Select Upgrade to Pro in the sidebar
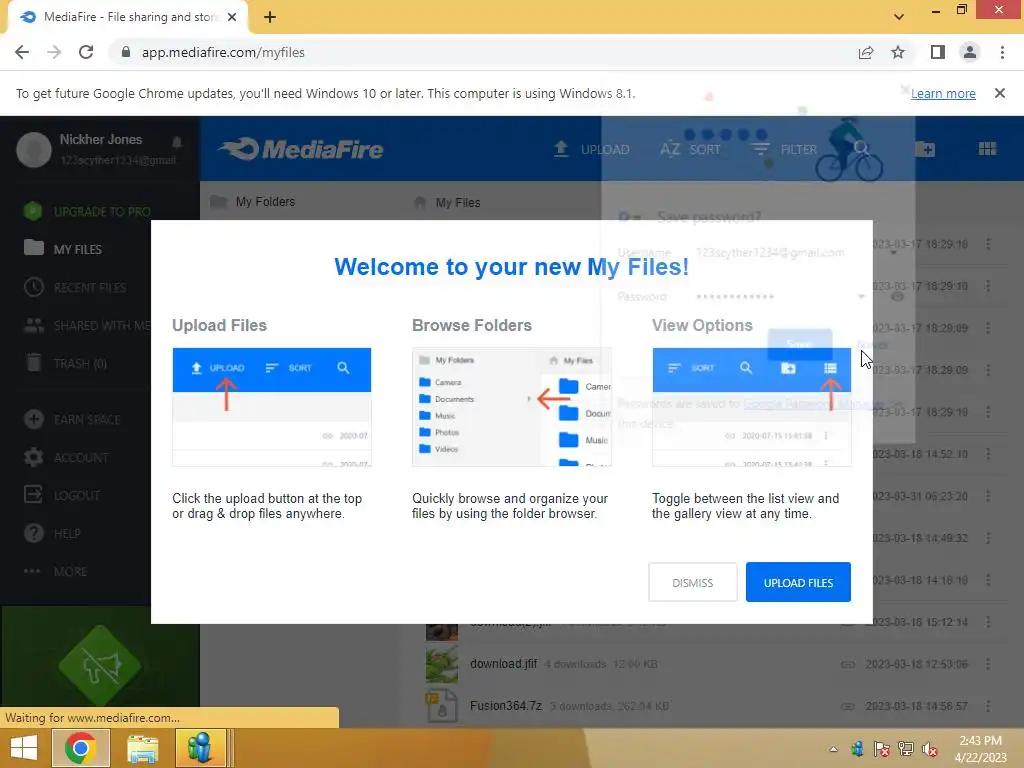Viewport: 1024px width, 768px height. tap(87, 212)
